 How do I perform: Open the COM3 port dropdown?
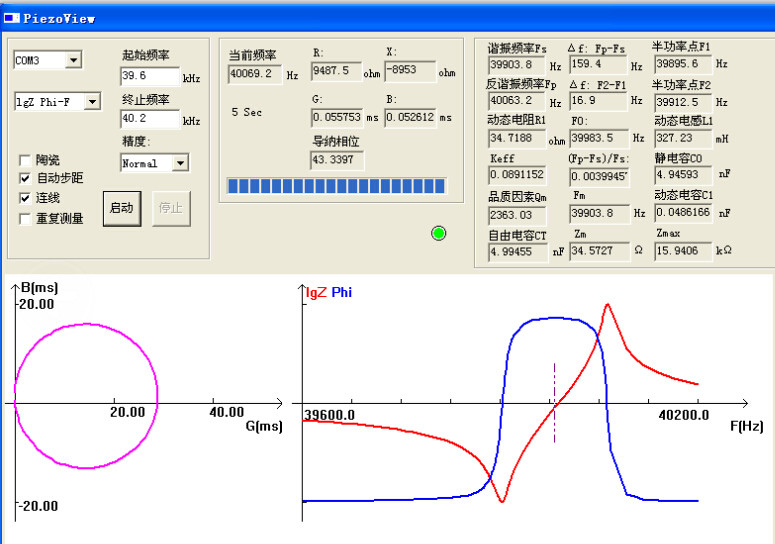73,60
